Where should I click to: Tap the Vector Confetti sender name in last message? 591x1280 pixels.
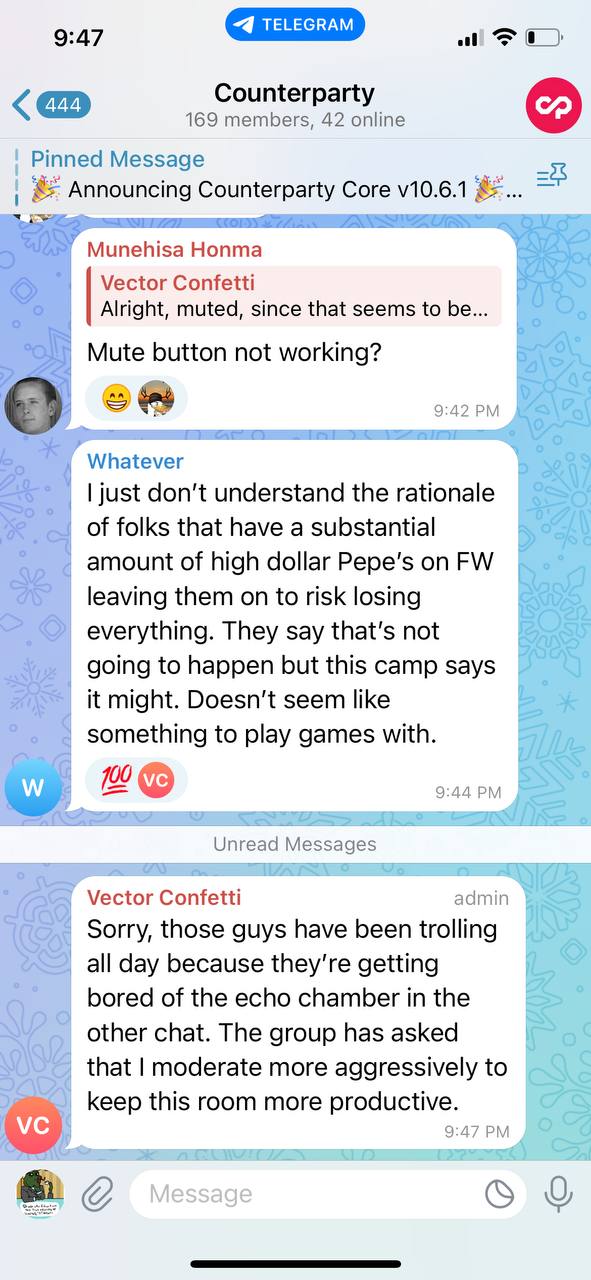click(x=164, y=897)
